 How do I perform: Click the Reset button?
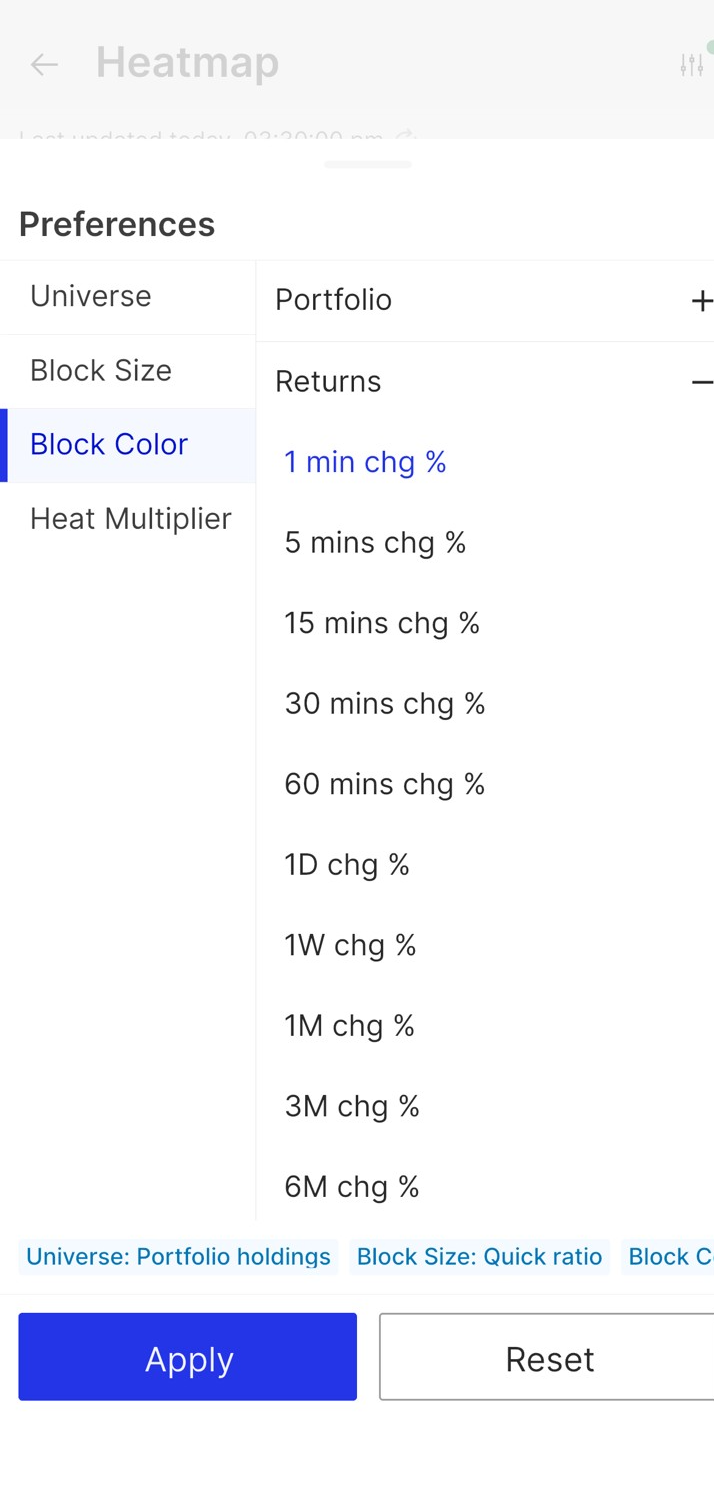pos(549,1359)
